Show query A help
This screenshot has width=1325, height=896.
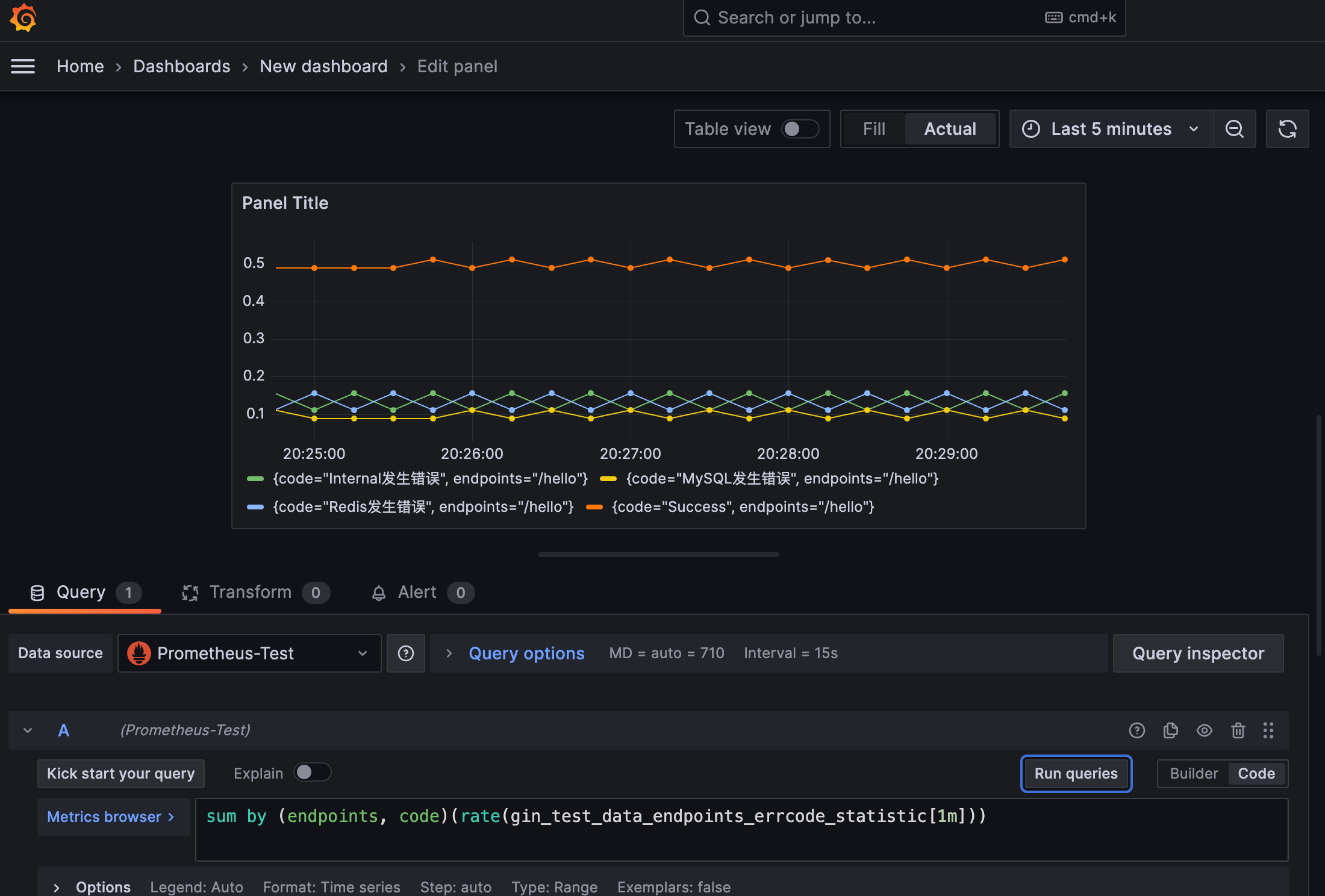tap(1137, 730)
